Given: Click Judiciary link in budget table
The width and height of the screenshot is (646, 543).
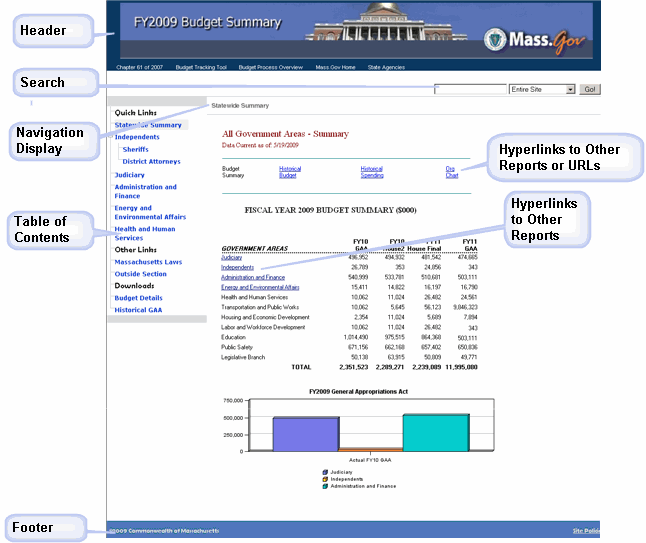Looking at the screenshot, I should 231,257.
